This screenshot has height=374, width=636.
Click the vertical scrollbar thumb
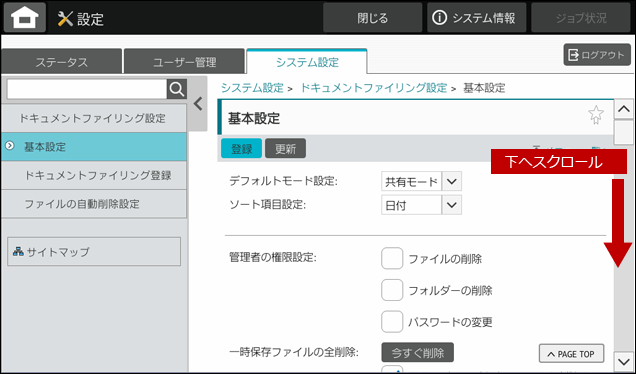[623, 132]
